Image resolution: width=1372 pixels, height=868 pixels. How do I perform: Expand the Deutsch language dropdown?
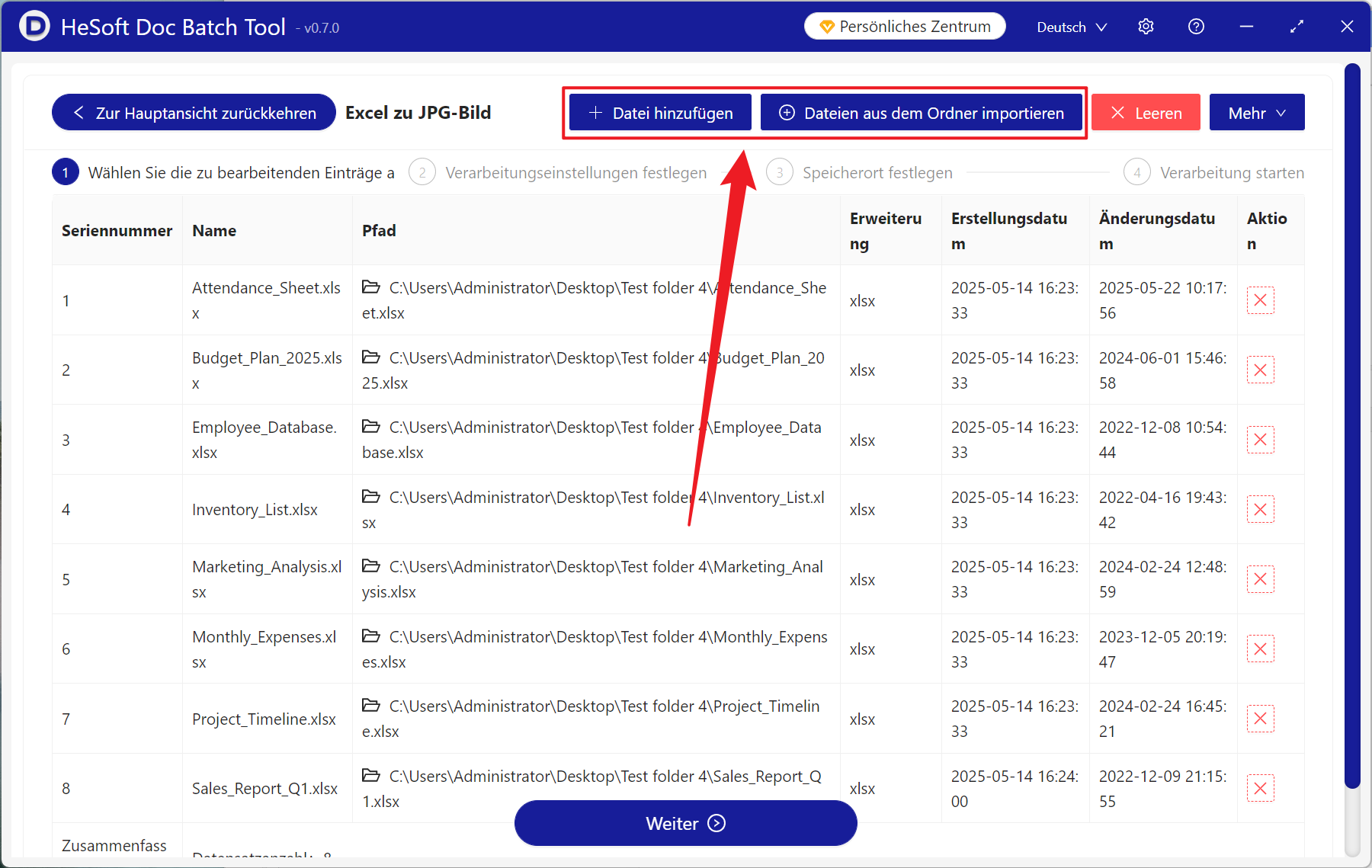pos(1072,27)
